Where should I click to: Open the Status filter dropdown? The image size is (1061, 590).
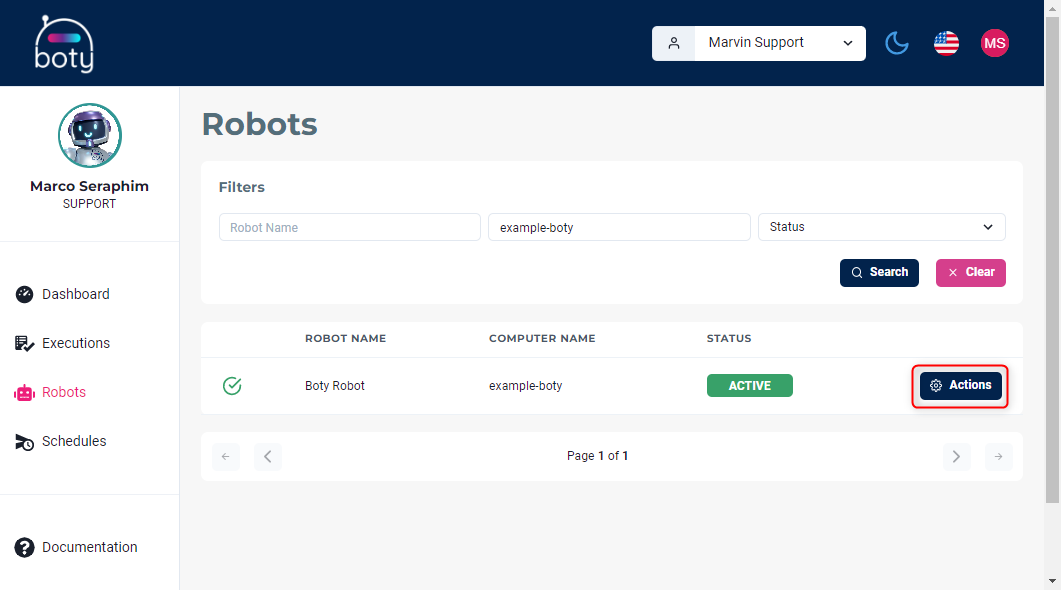[881, 227]
